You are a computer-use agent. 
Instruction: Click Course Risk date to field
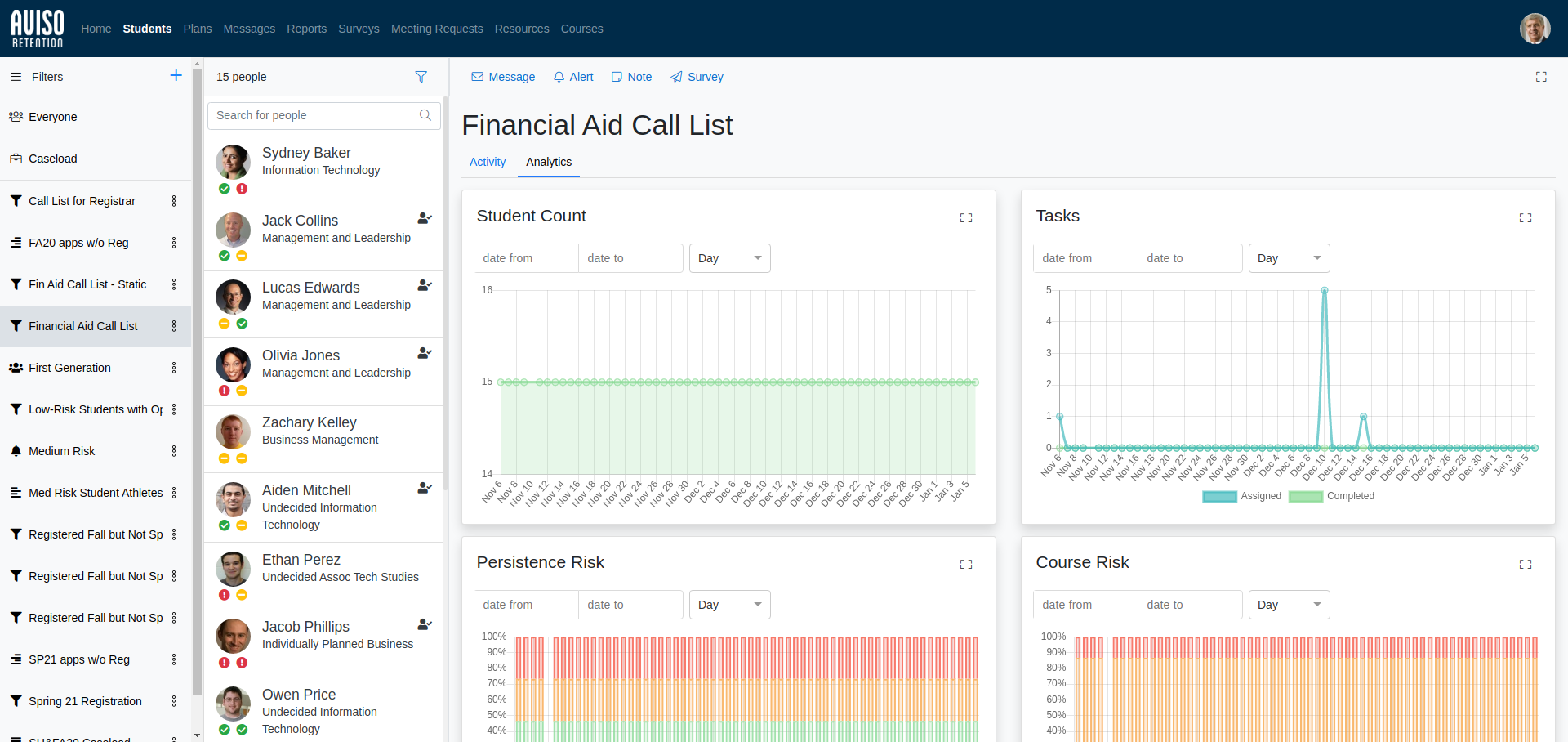coord(1190,605)
